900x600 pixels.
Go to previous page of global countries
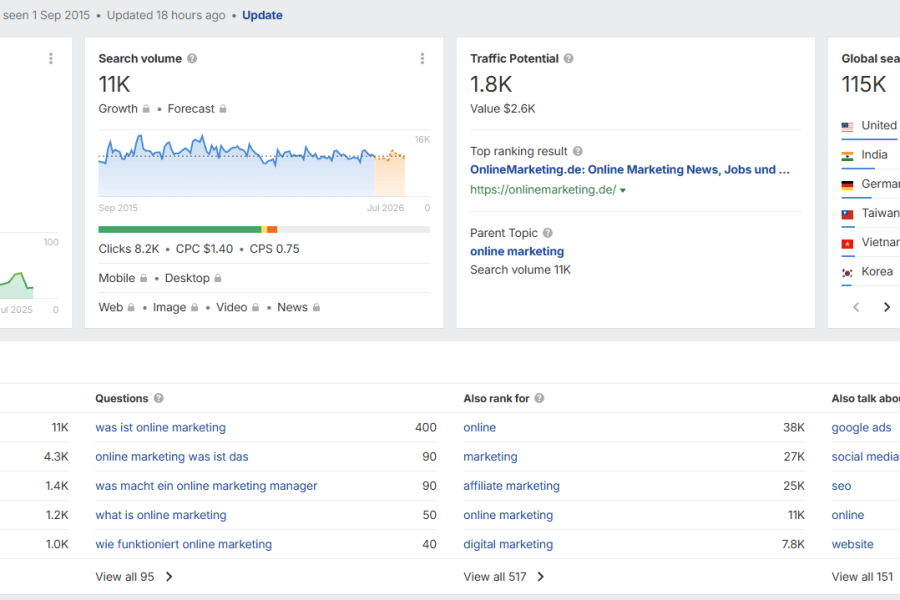point(856,307)
